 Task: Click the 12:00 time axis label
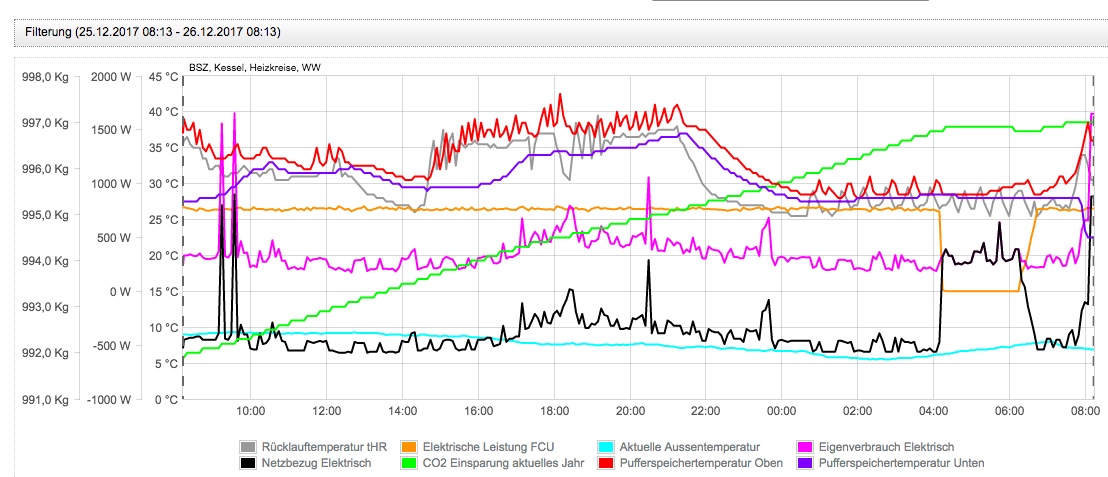pos(326,411)
